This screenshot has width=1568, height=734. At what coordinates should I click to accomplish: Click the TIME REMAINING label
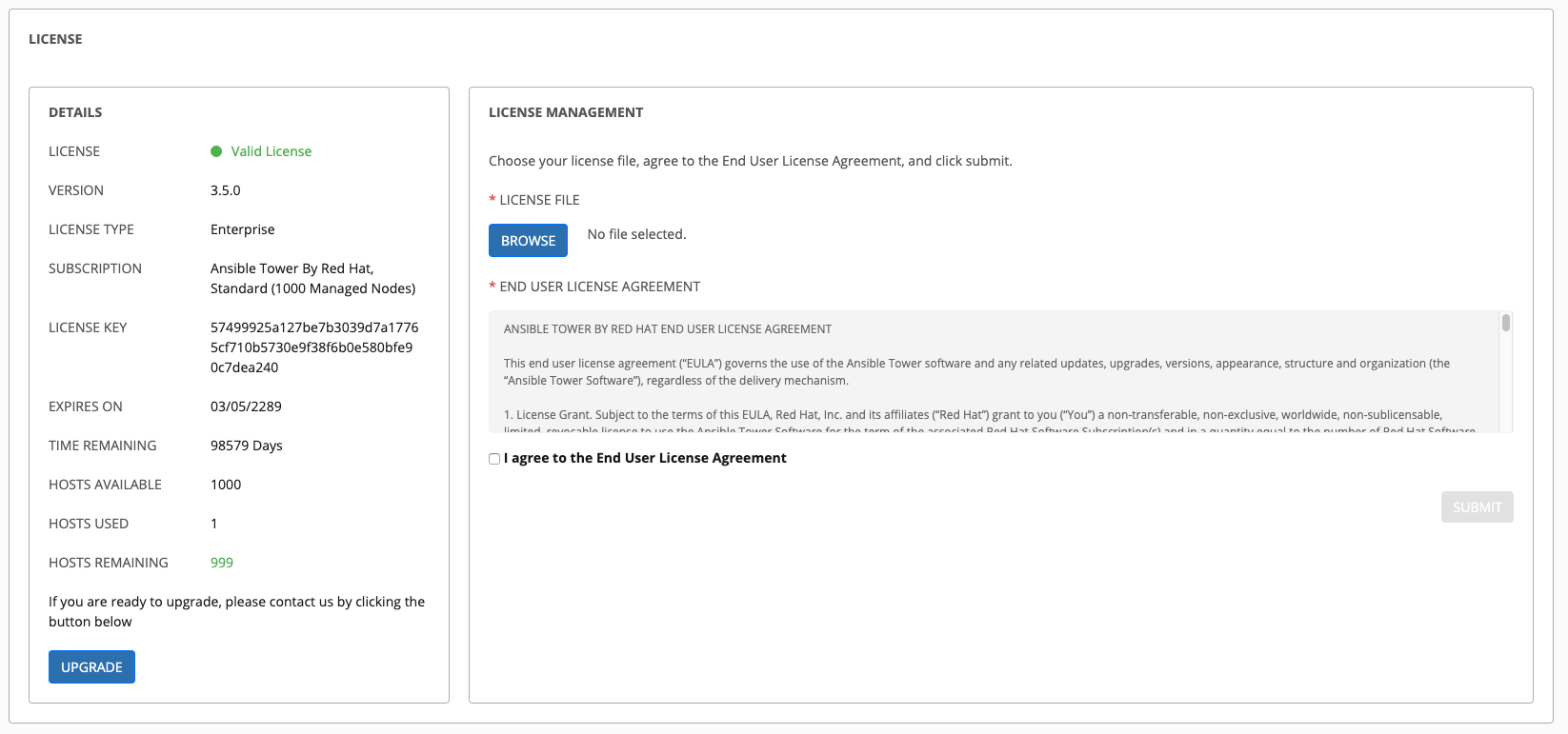[103, 446]
